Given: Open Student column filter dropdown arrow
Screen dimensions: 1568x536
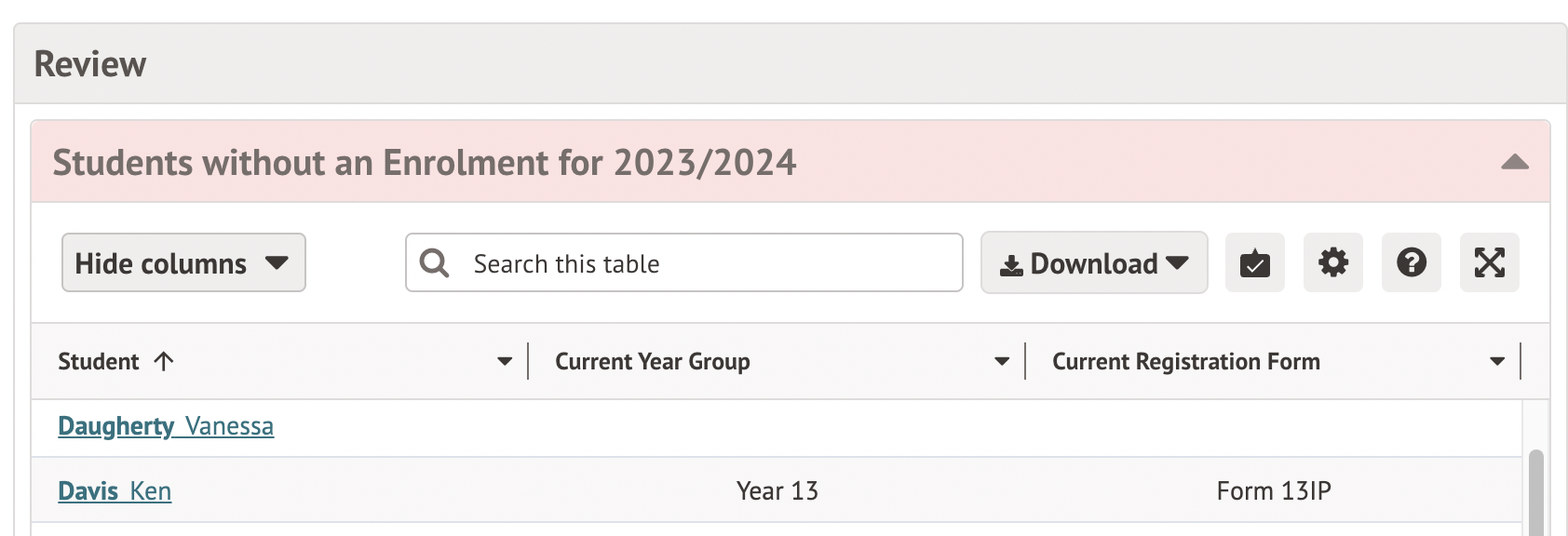Looking at the screenshot, I should pos(505,361).
